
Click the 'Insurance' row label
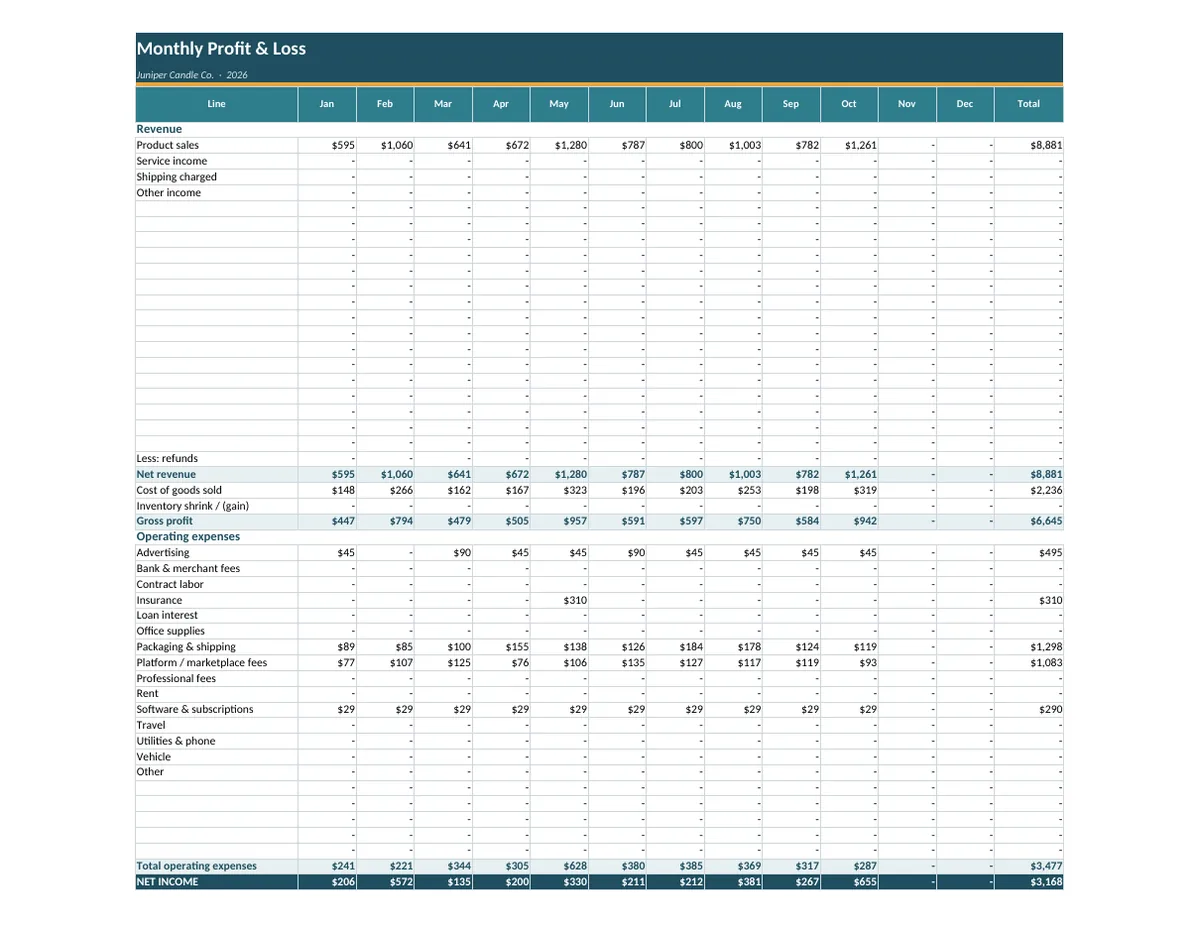tap(160, 600)
